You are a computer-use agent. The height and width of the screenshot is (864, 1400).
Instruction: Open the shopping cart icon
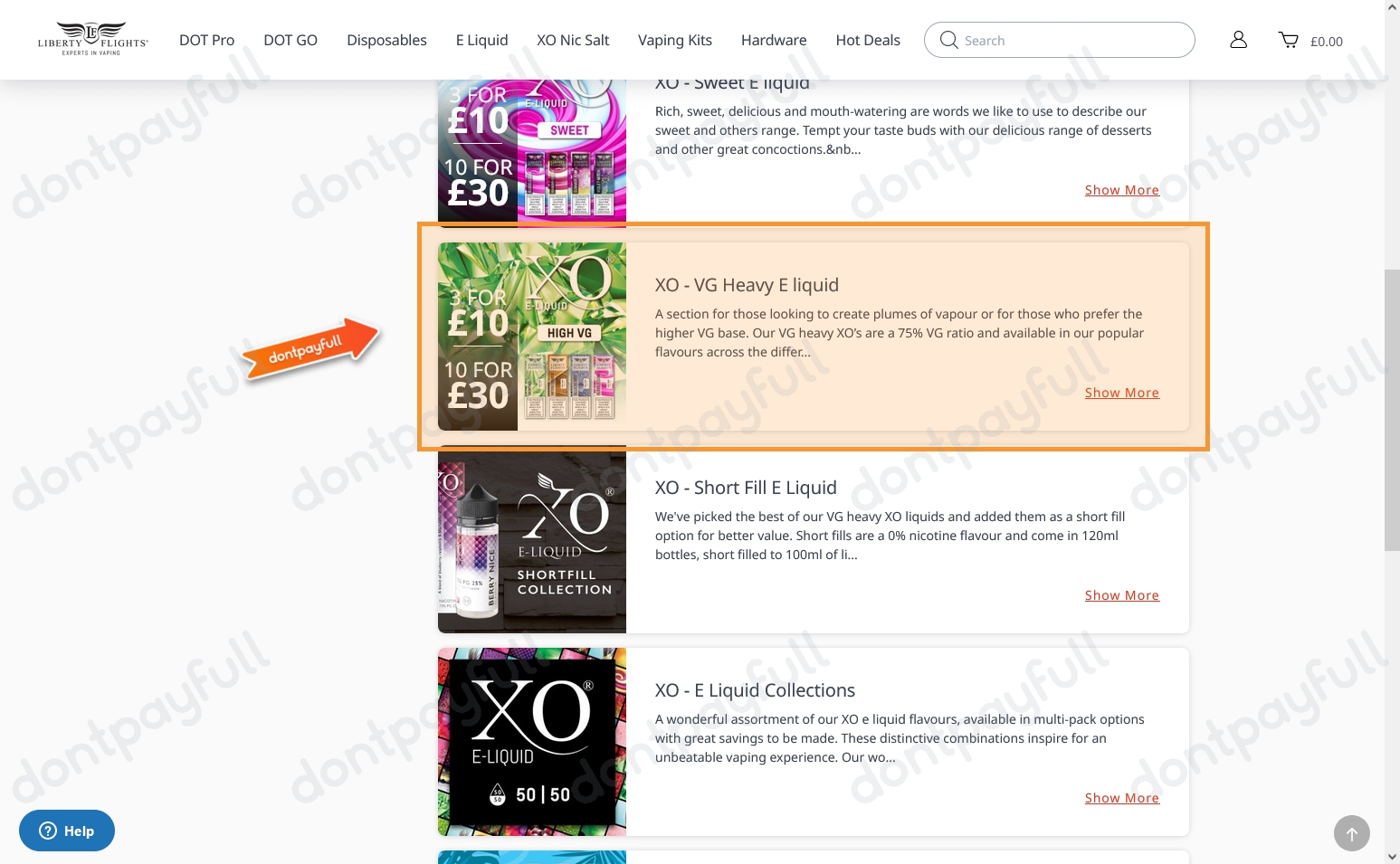click(1288, 40)
